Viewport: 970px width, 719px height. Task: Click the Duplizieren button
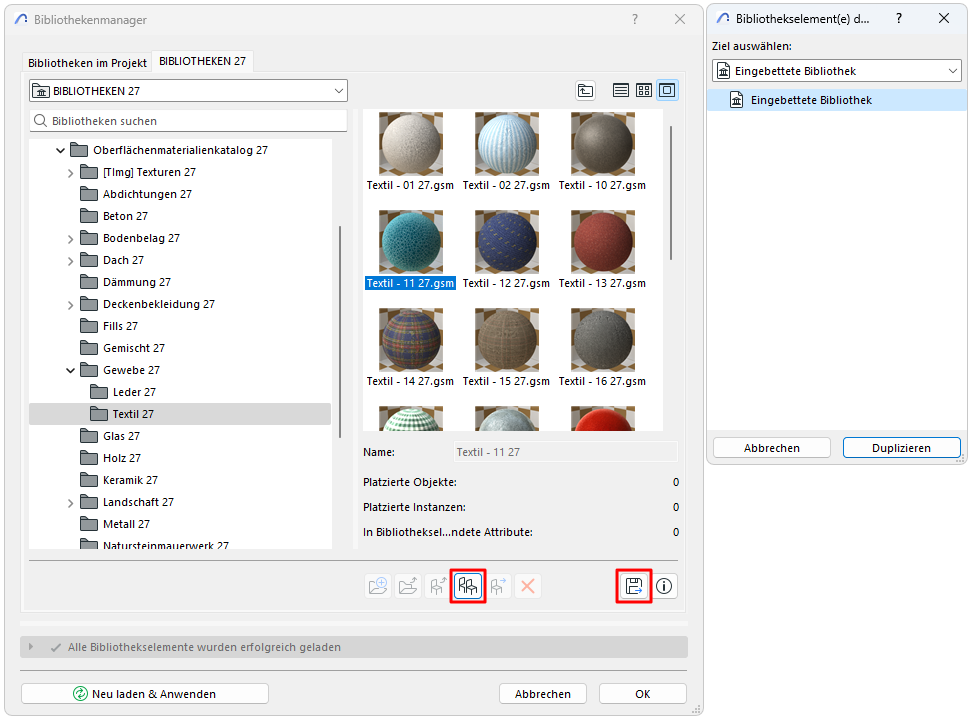pos(901,448)
